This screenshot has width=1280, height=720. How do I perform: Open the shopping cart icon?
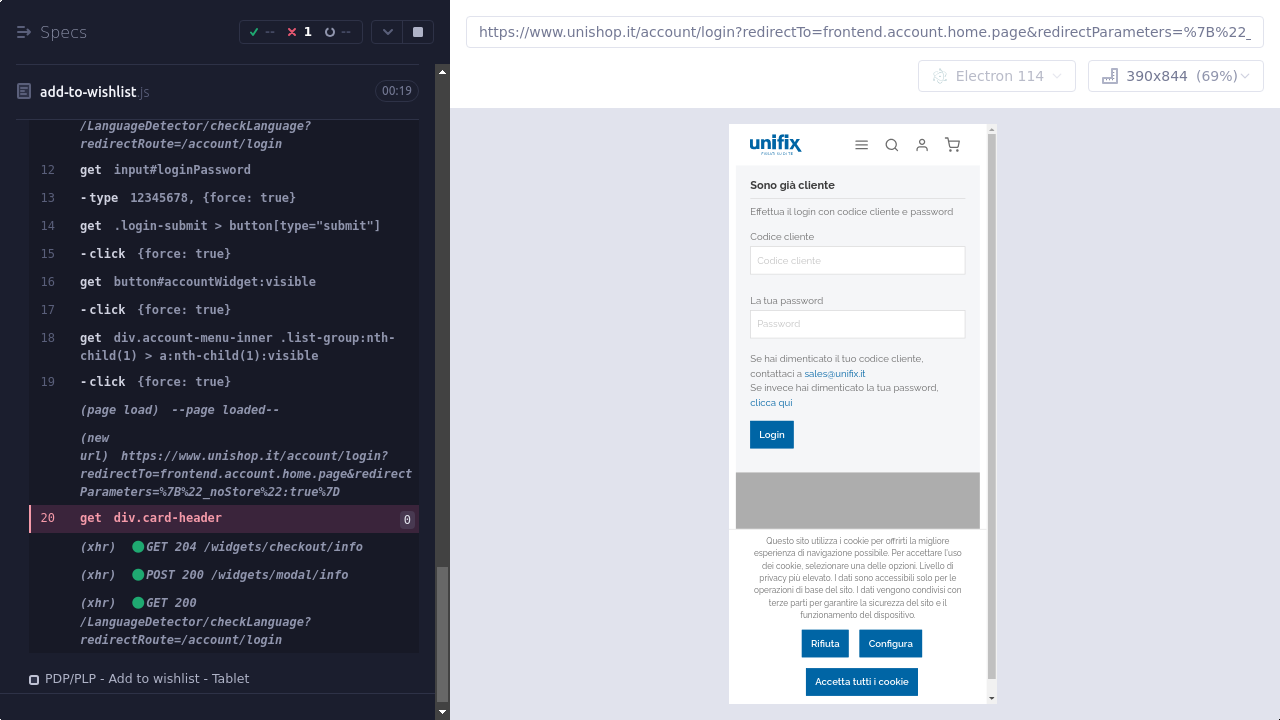(x=952, y=145)
